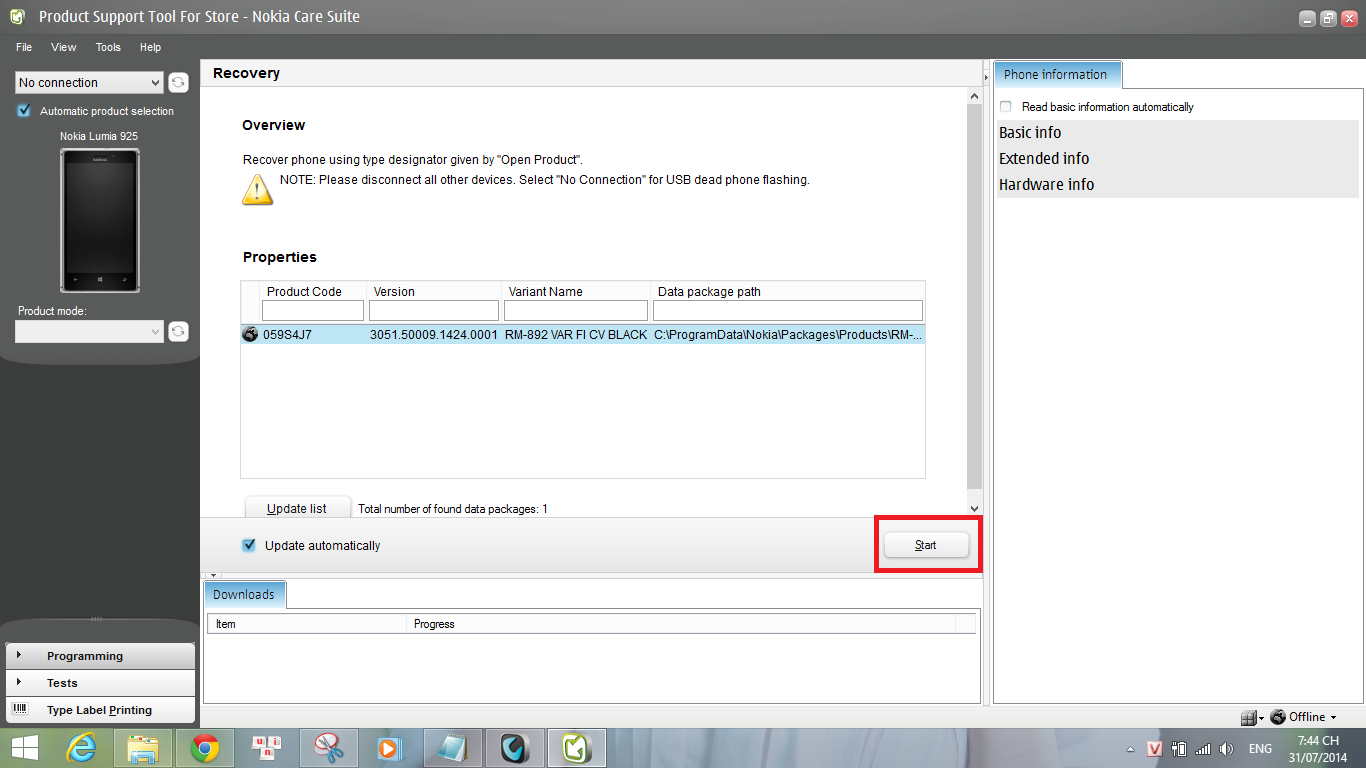This screenshot has height=768, width=1366.
Task: Open the Tools menu
Action: [108, 47]
